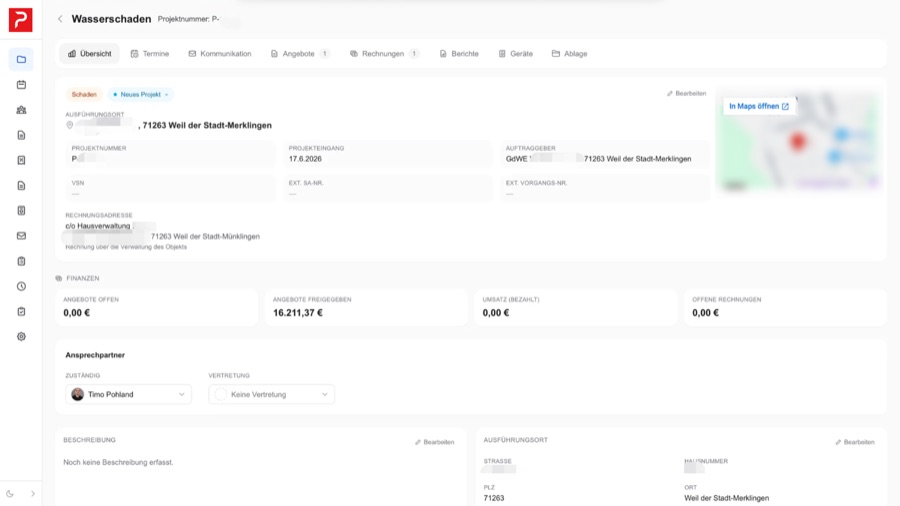The image size is (900, 506).
Task: Switch to the Kommunikation tab
Action: point(220,54)
